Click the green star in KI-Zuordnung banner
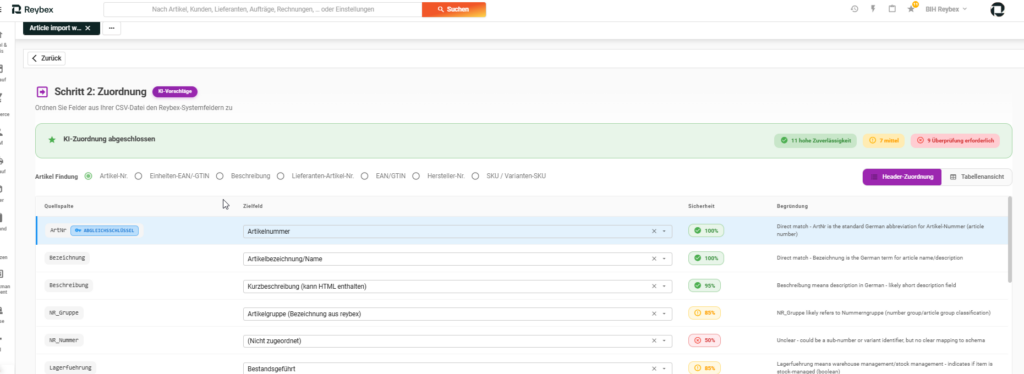The height and width of the screenshot is (374, 1024). tap(52, 140)
